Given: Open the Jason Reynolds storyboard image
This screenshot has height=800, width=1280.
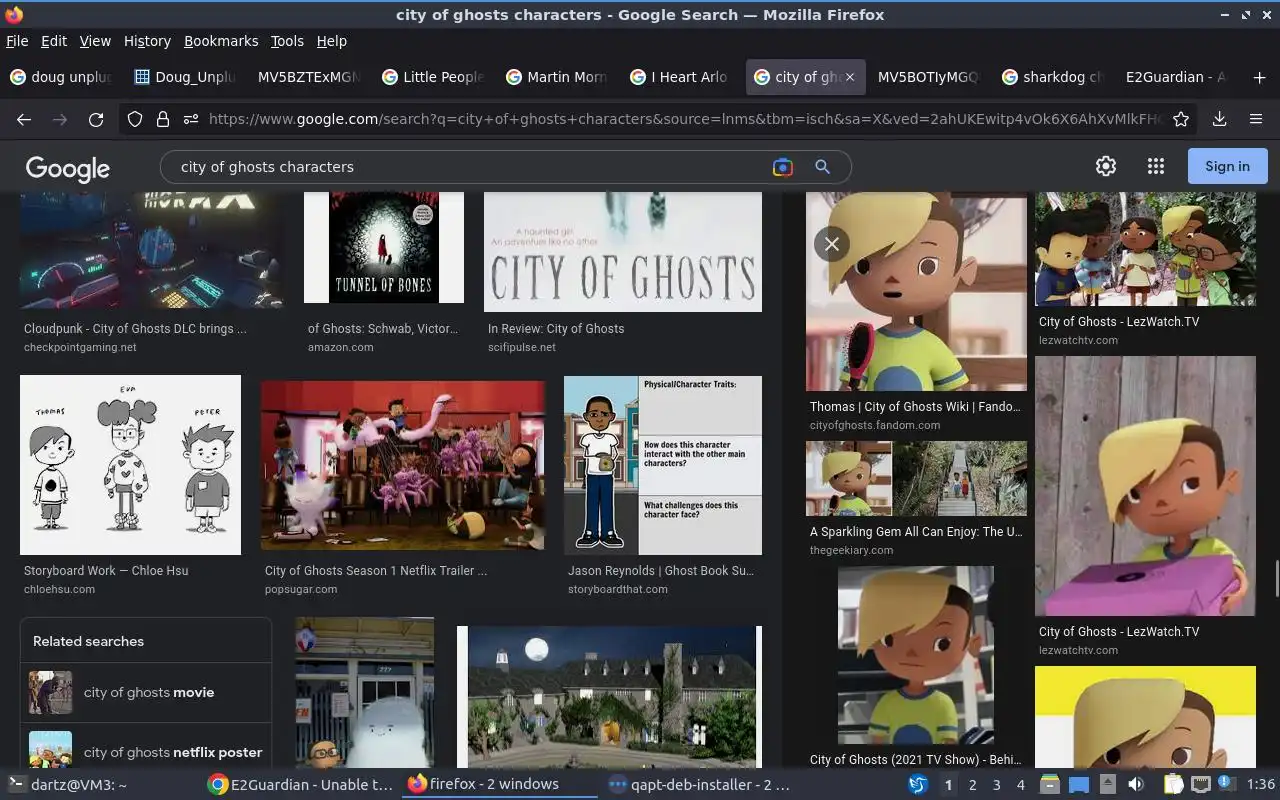Looking at the screenshot, I should [x=663, y=465].
